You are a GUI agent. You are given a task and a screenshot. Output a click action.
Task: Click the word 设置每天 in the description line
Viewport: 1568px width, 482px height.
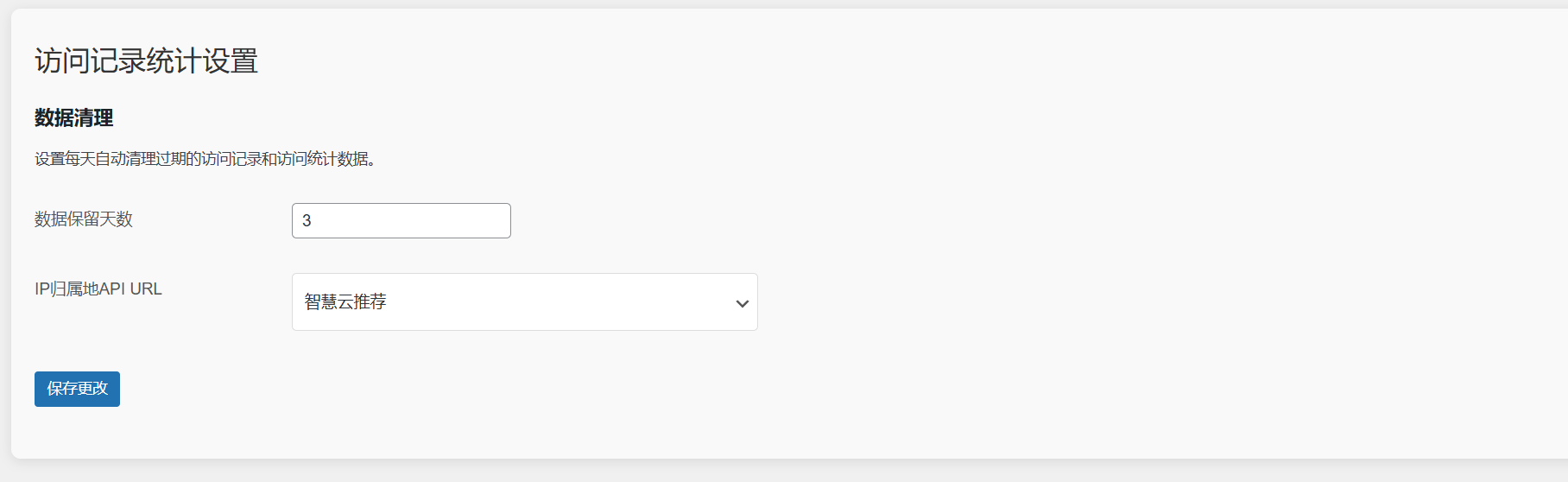64,159
